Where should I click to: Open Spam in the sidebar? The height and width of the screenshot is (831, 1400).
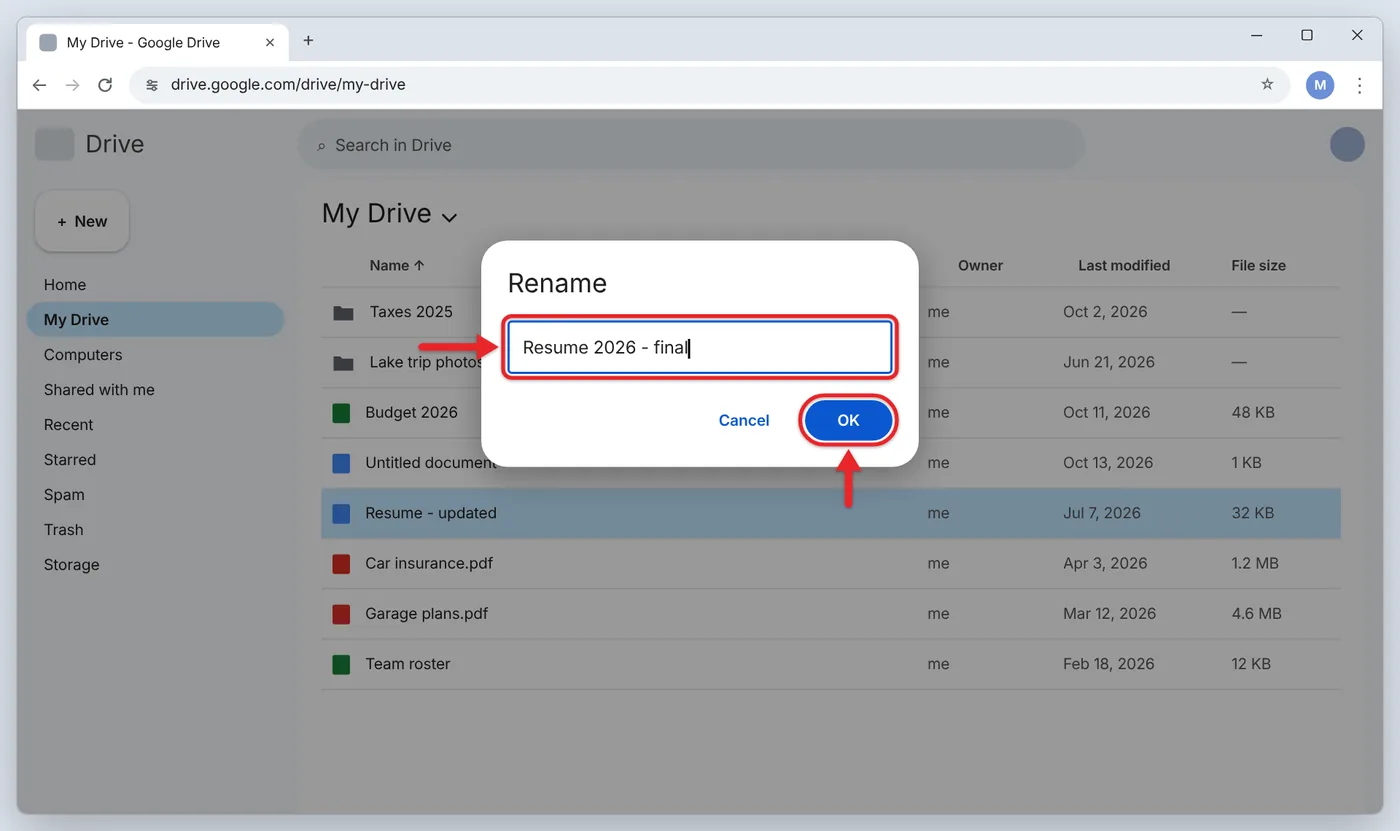tap(64, 495)
